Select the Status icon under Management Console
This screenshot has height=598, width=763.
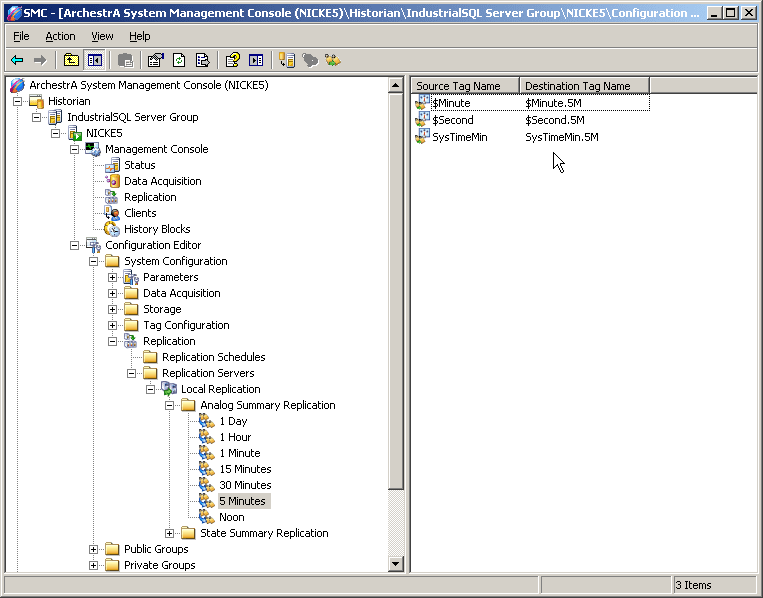pyautogui.click(x=112, y=165)
